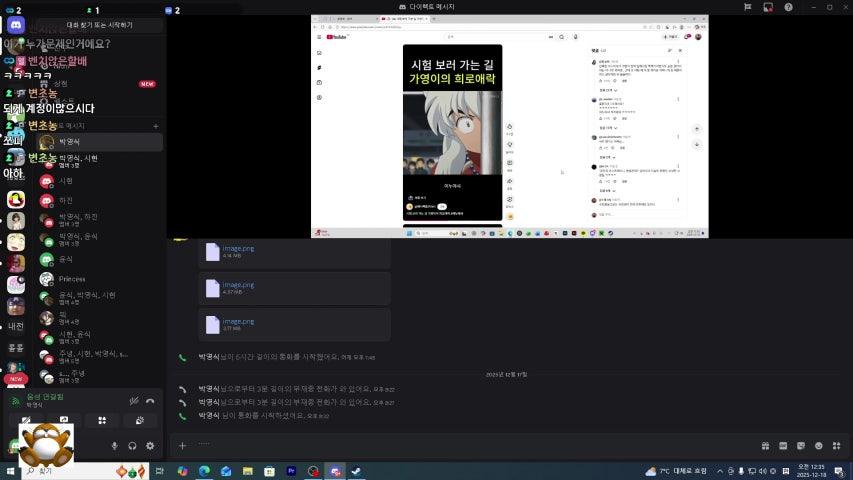Open the soundboard button in voice panel
The width and height of the screenshot is (853, 480).
(140, 420)
